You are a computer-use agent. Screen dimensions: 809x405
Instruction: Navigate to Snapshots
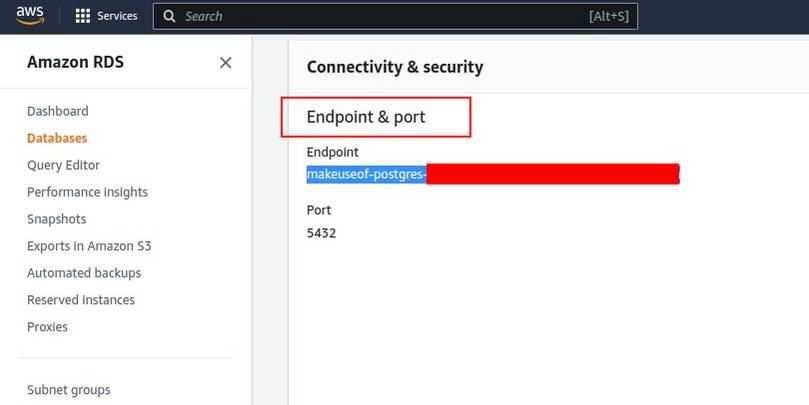[x=56, y=219]
